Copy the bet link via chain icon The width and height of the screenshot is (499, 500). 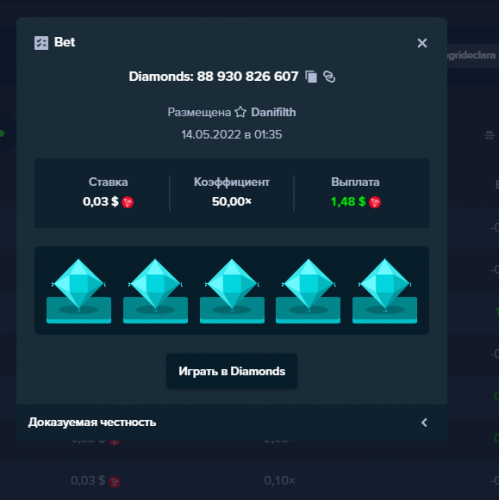(329, 77)
